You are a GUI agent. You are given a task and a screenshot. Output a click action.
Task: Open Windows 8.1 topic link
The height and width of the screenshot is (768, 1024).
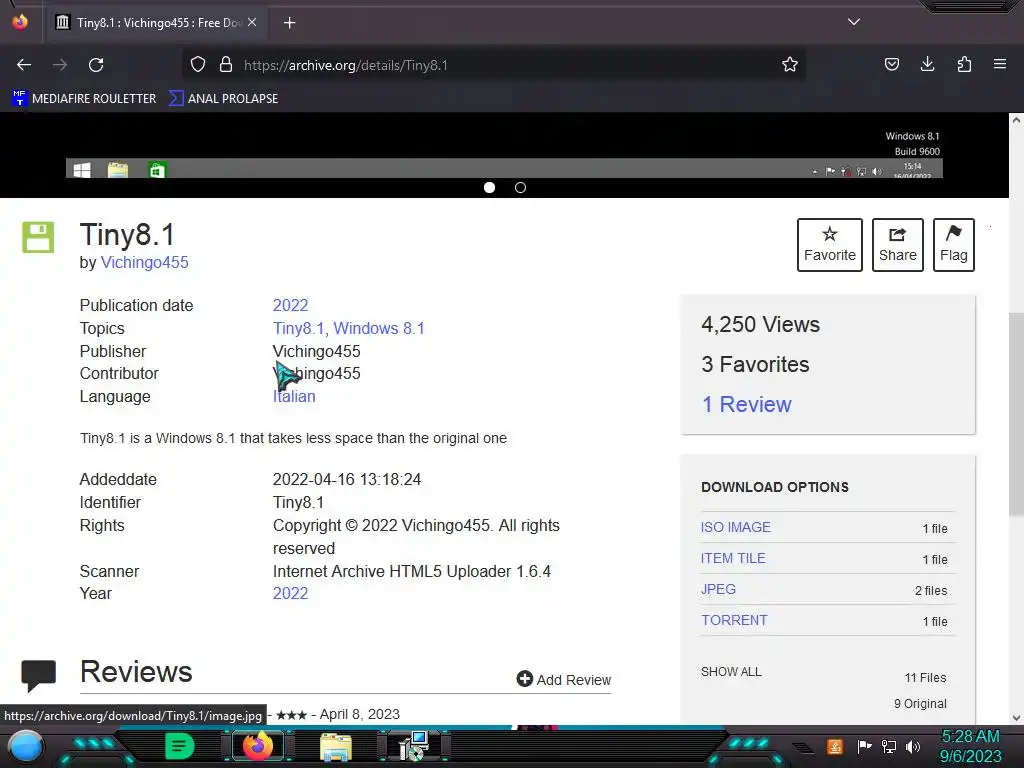coord(379,328)
